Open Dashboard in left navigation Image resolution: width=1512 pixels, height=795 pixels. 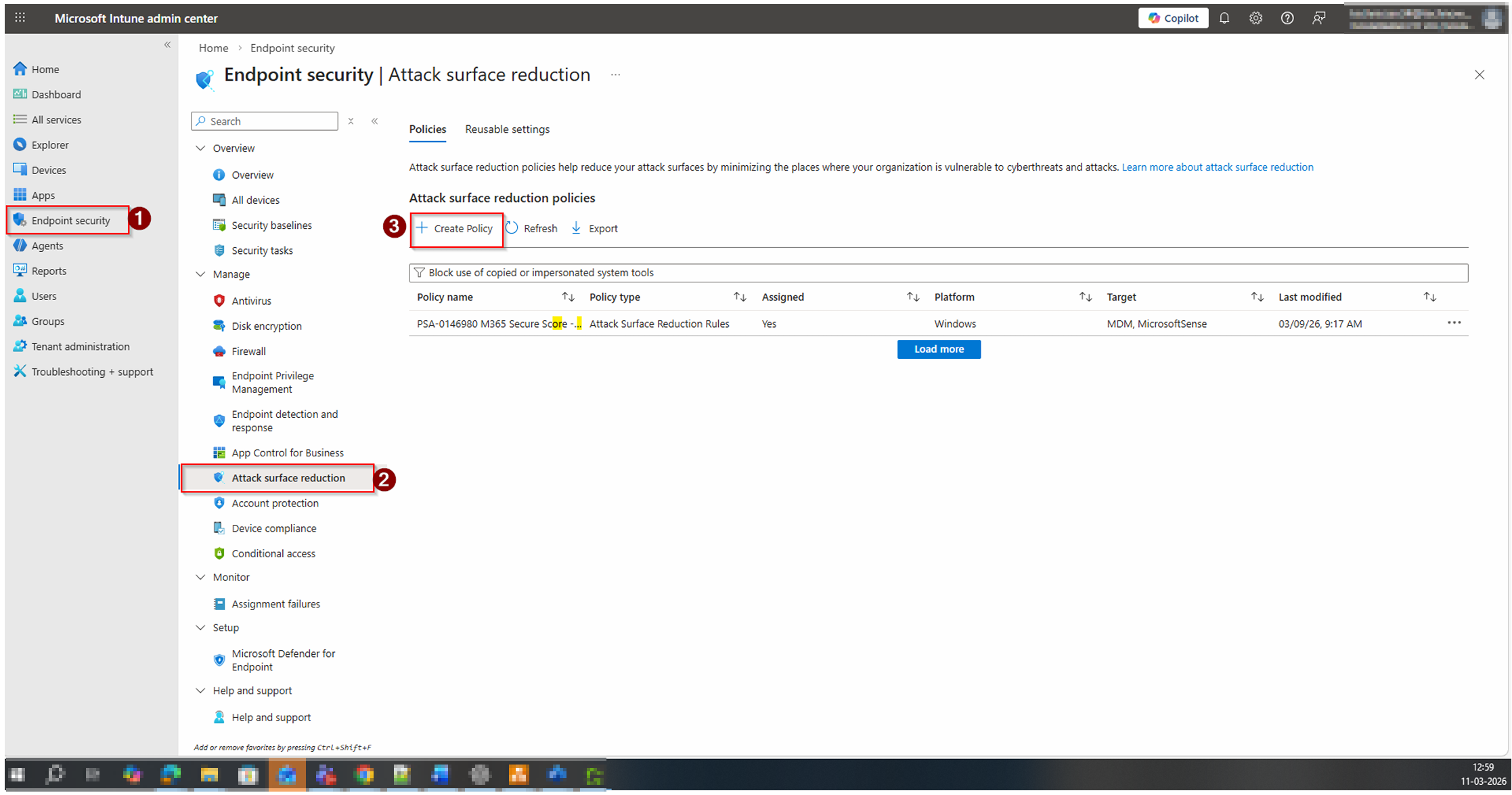(47, 94)
